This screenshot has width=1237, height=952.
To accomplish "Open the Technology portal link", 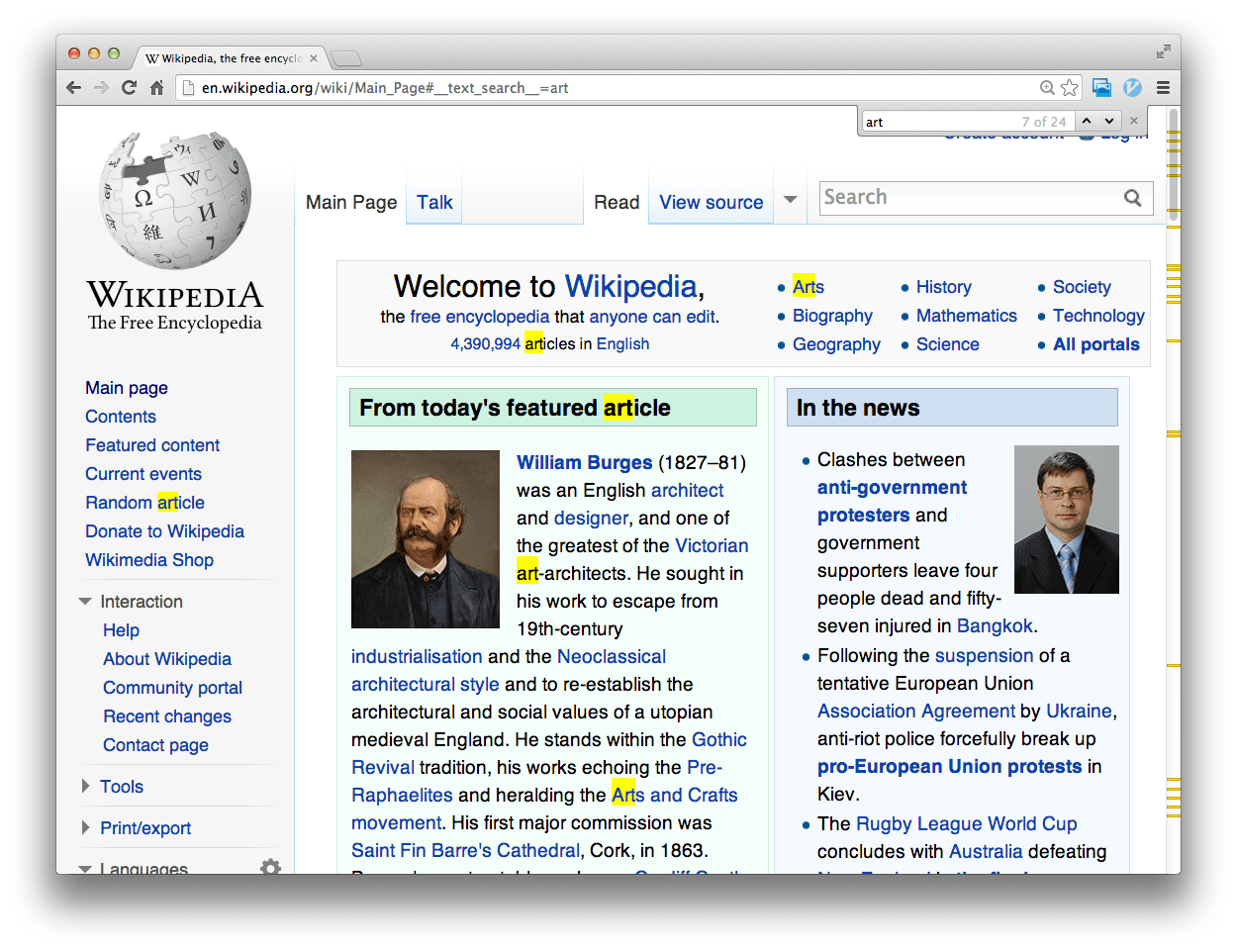I will tap(1098, 316).
